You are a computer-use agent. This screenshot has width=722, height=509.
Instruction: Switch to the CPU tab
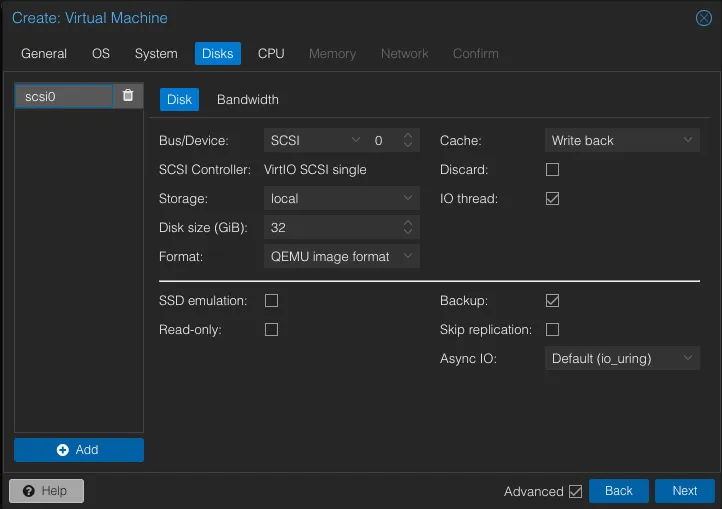pyautogui.click(x=271, y=54)
